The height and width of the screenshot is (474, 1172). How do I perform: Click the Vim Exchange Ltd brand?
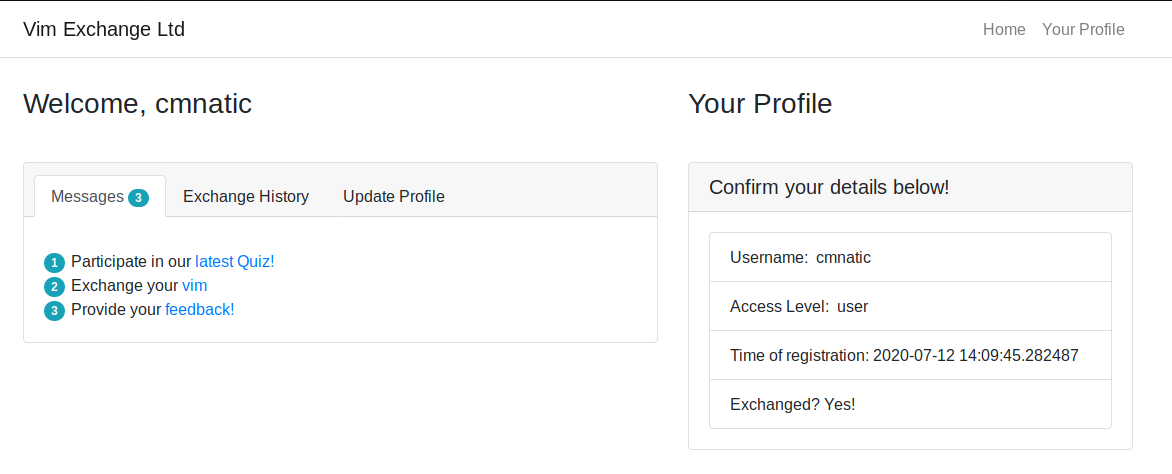[104, 29]
